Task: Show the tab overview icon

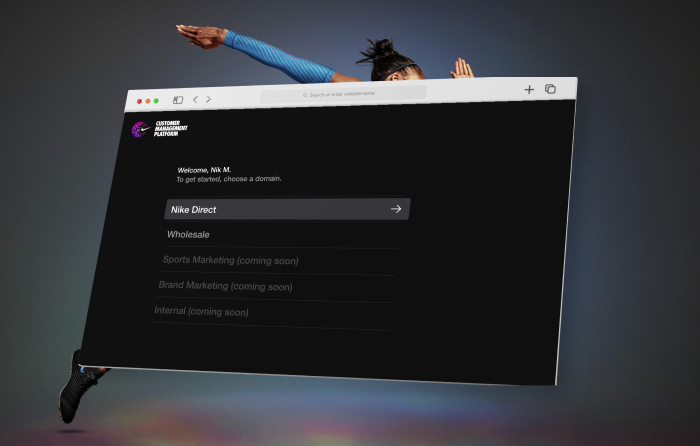Action: [550, 89]
